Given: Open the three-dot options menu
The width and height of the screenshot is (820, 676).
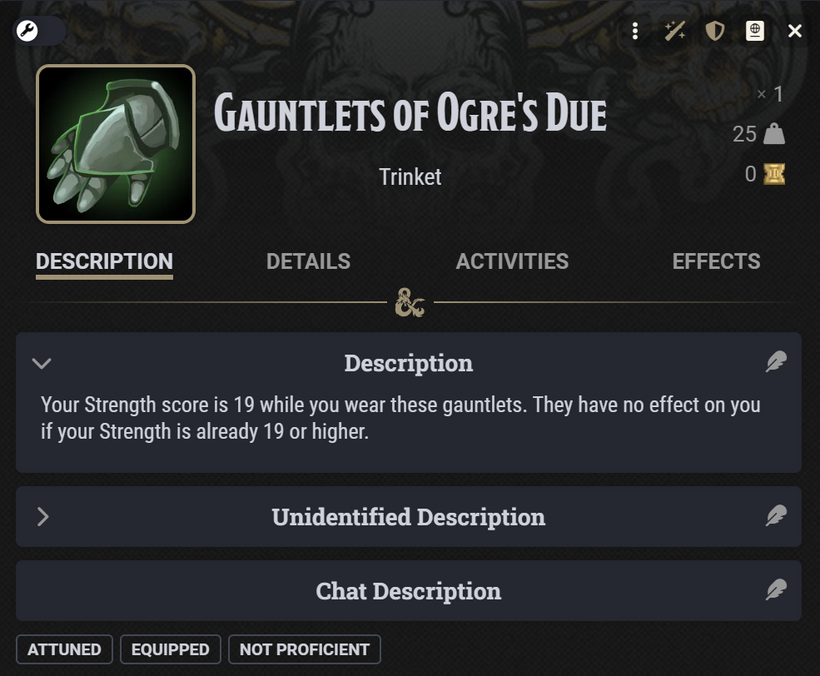Looking at the screenshot, I should click(635, 31).
